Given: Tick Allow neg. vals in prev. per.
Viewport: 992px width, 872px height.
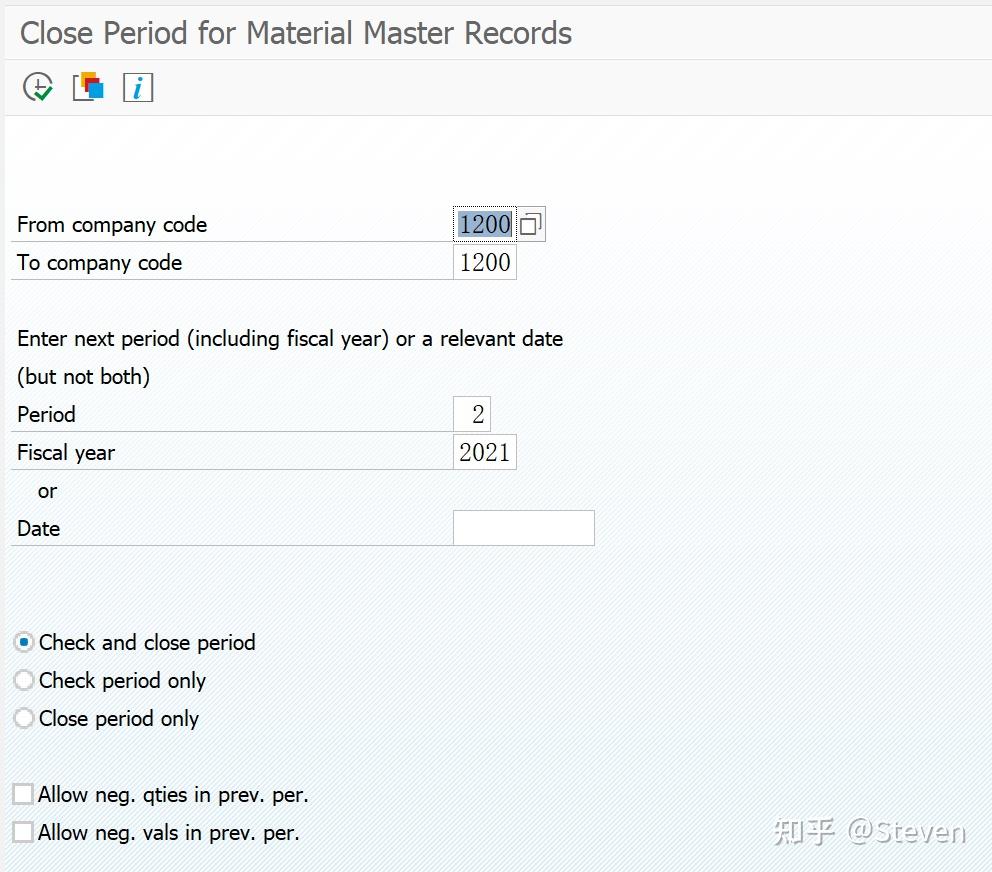Looking at the screenshot, I should [23, 832].
